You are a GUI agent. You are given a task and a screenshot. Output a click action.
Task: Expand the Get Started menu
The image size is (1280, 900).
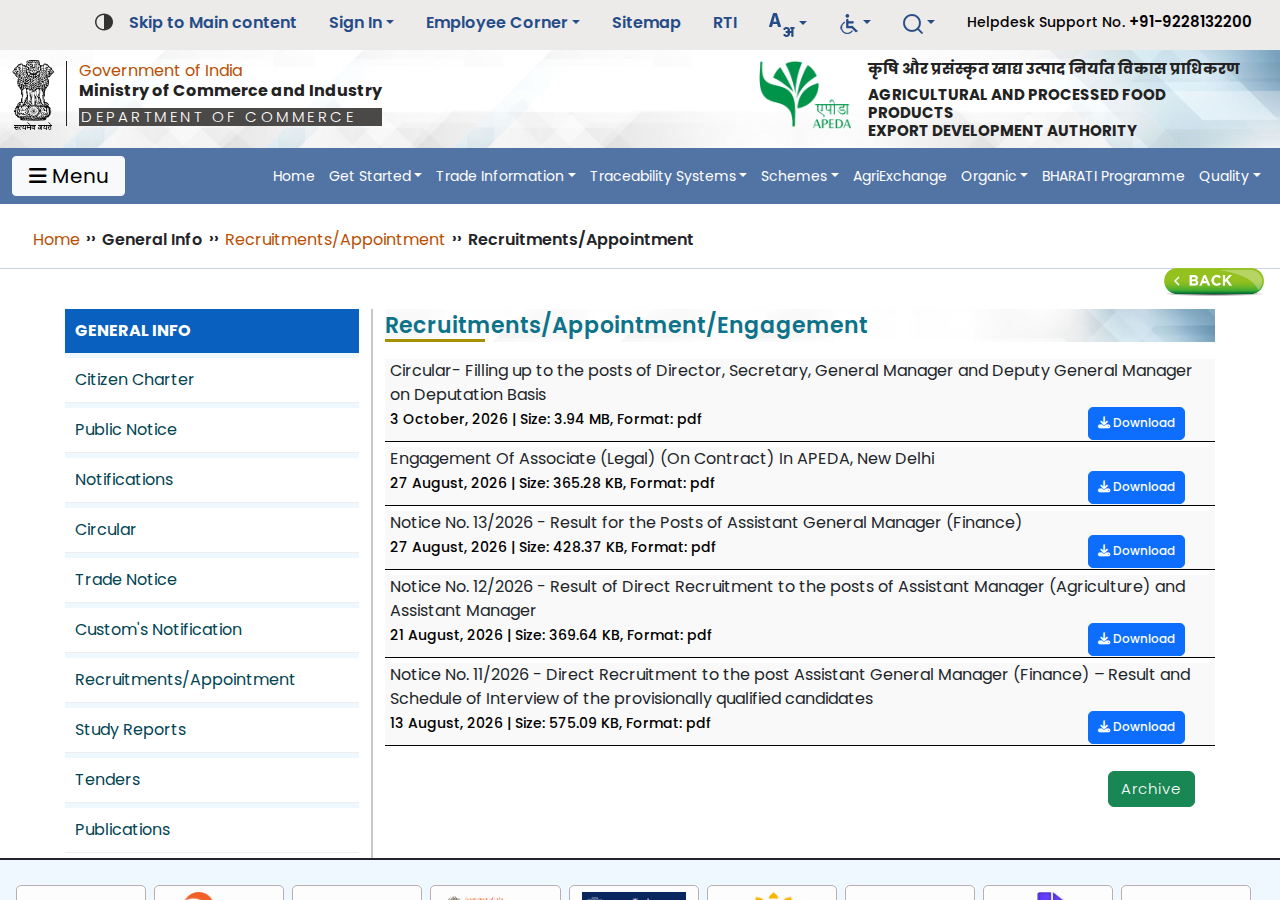coord(375,176)
